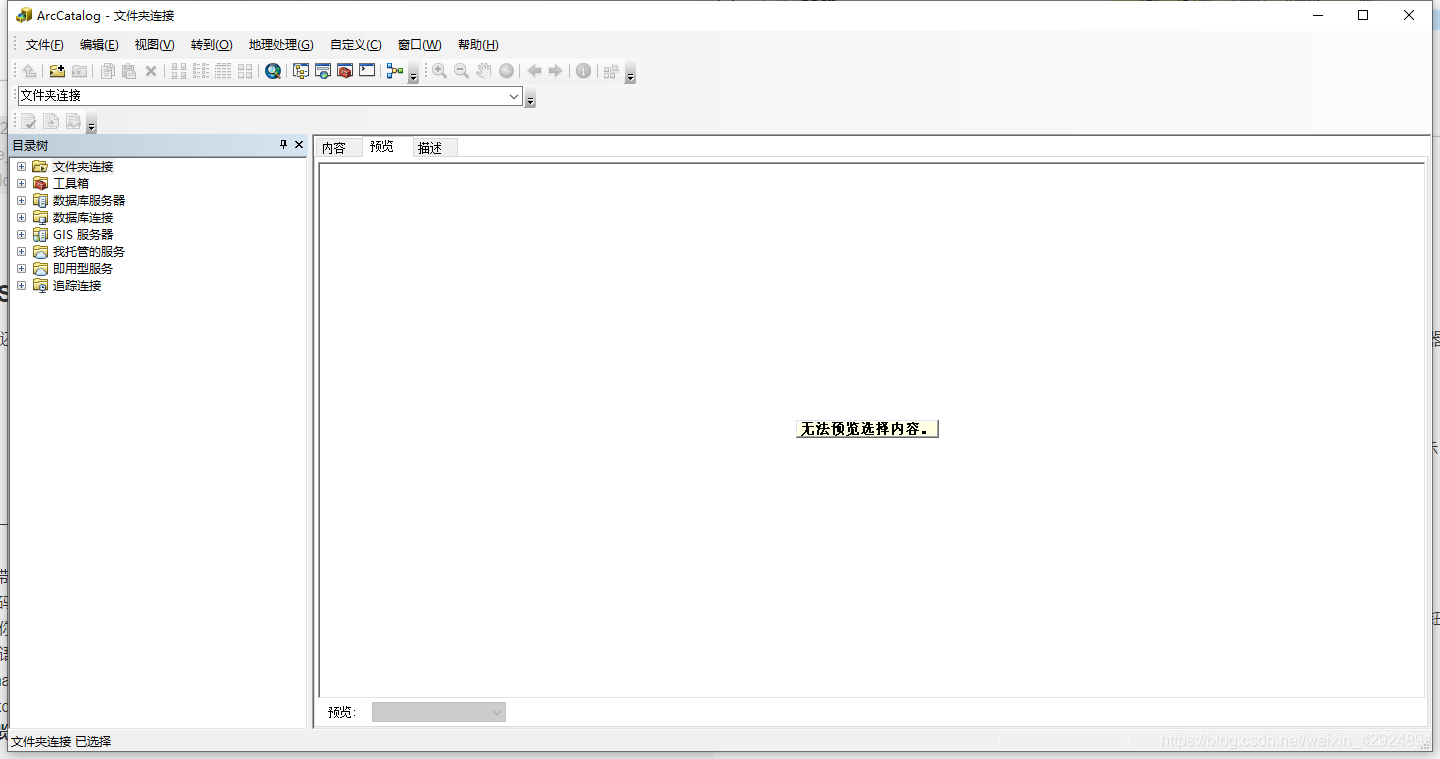The width and height of the screenshot is (1440, 759).
Task: Select the Zoom Out tool
Action: point(461,71)
